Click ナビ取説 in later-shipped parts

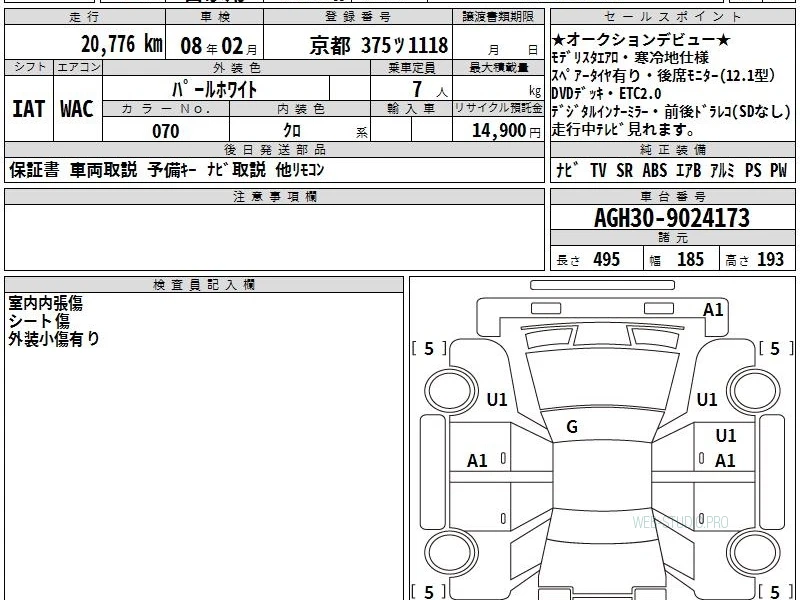(236, 170)
